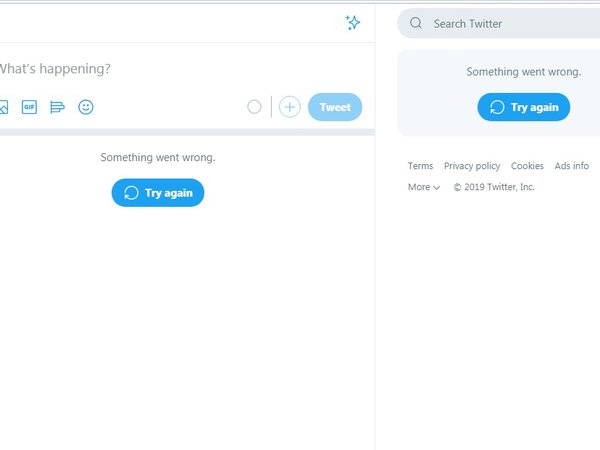This screenshot has width=600, height=450.
Task: Click Try again in the timeline
Action: click(158, 193)
